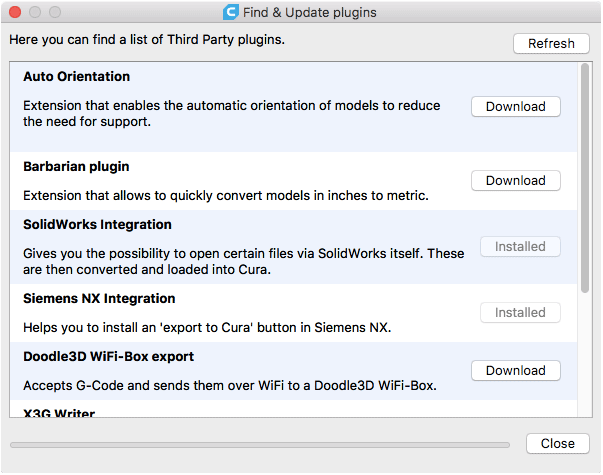Viewport: 603px width, 475px height.
Task: Maximize window using green title bar button
Action: click(x=55, y=13)
